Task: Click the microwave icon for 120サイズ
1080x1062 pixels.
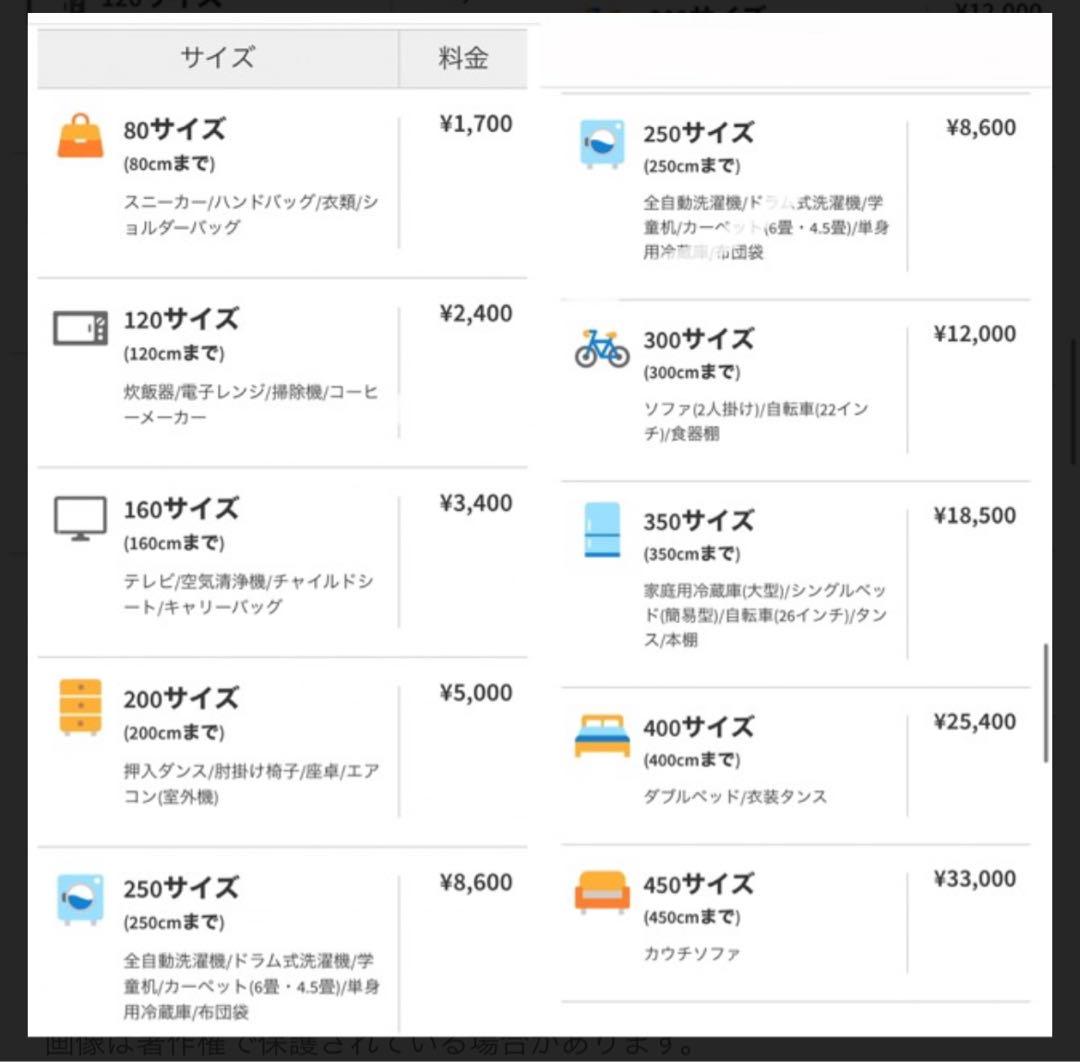Action: (80, 328)
